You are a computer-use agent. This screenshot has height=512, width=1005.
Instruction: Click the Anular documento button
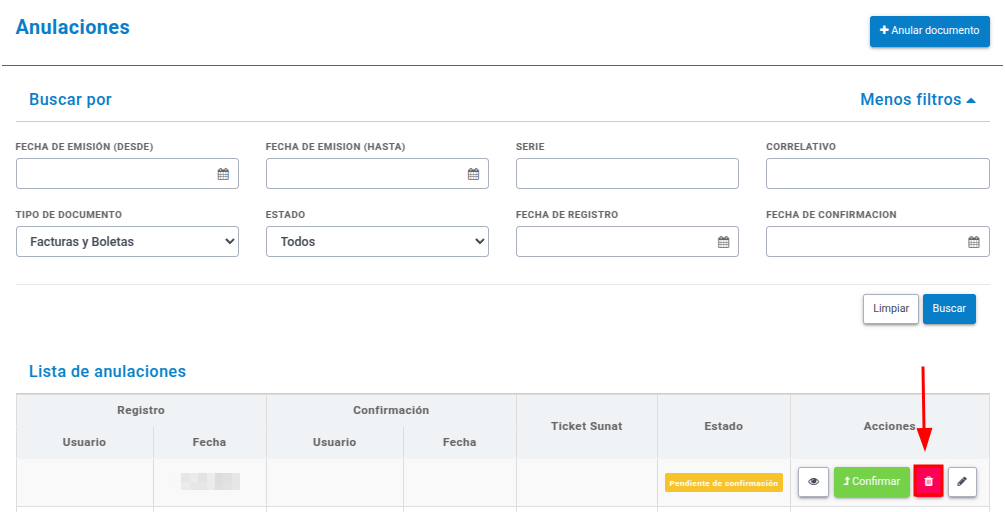(x=929, y=31)
